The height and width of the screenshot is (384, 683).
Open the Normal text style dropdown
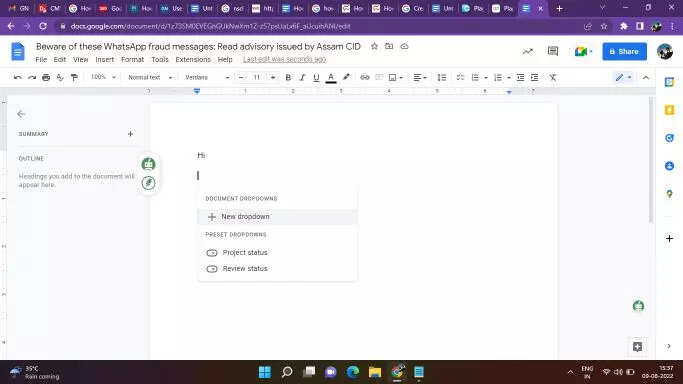(x=150, y=77)
